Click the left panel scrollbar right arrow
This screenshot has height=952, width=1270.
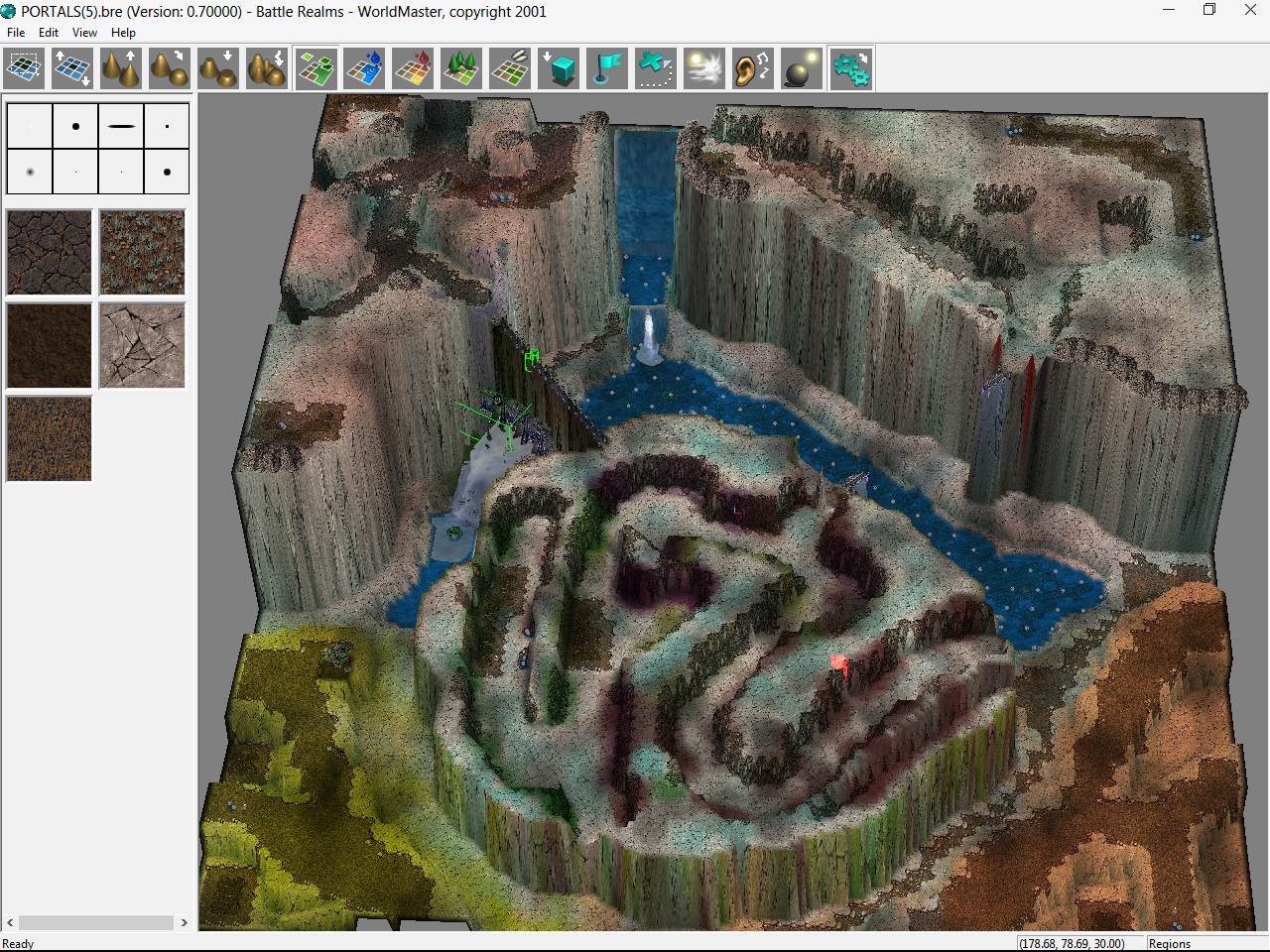(x=184, y=922)
